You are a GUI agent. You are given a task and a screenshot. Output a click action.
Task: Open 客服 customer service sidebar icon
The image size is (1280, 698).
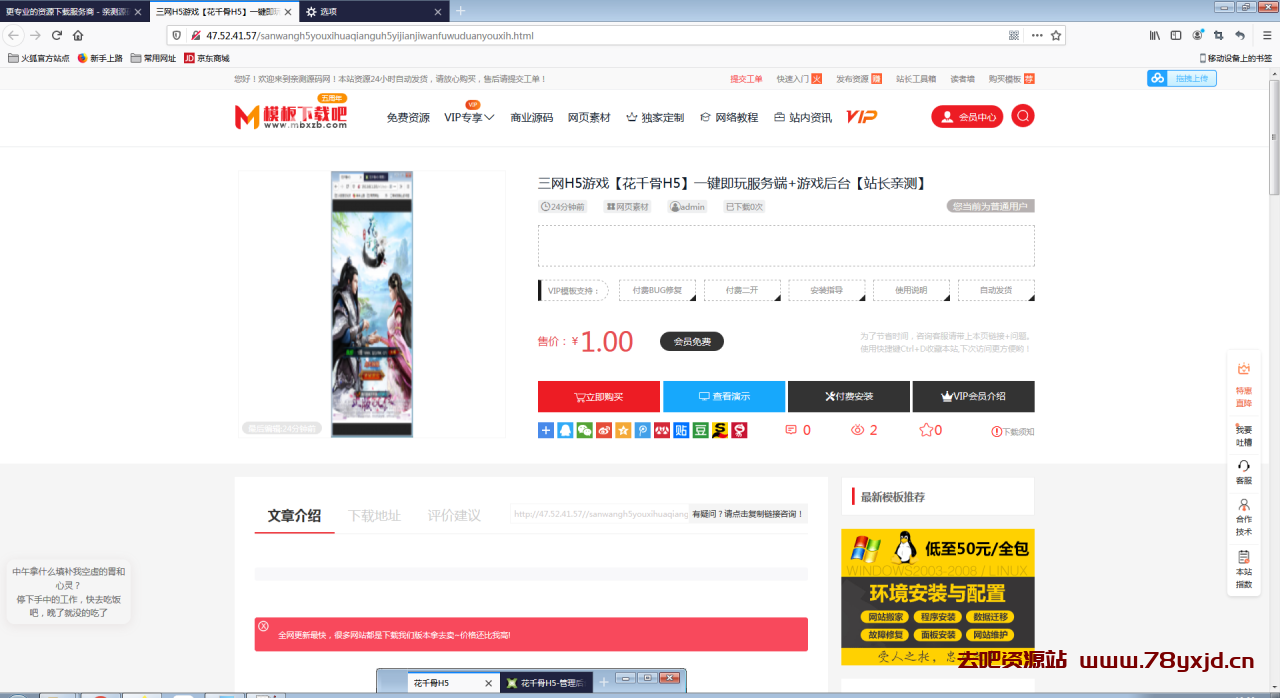pos(1244,472)
